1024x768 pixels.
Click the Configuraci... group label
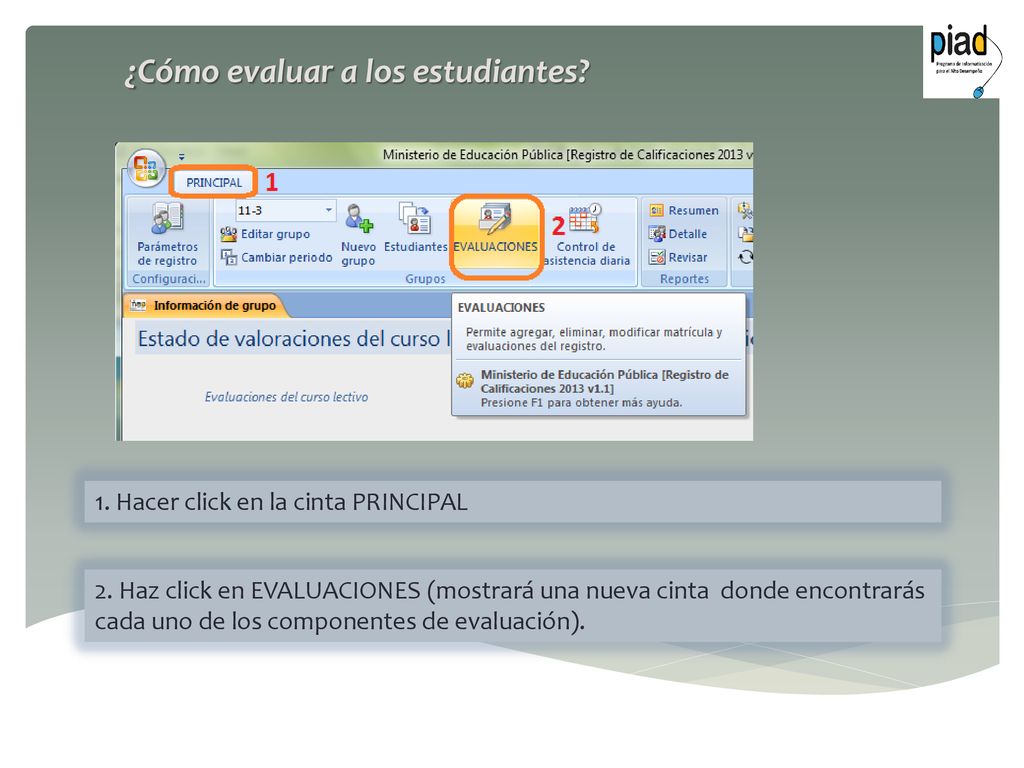tap(168, 279)
